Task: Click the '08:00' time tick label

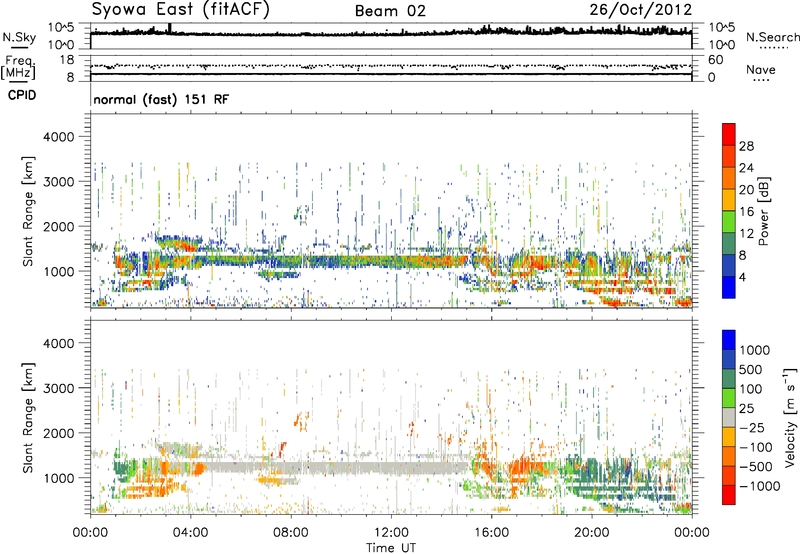Action: coord(291,533)
